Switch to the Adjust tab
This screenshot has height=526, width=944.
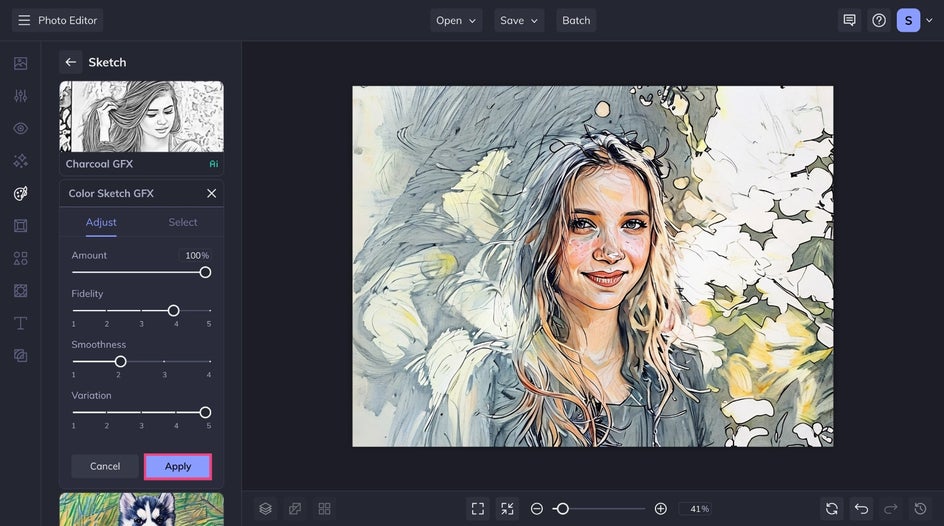(x=101, y=222)
